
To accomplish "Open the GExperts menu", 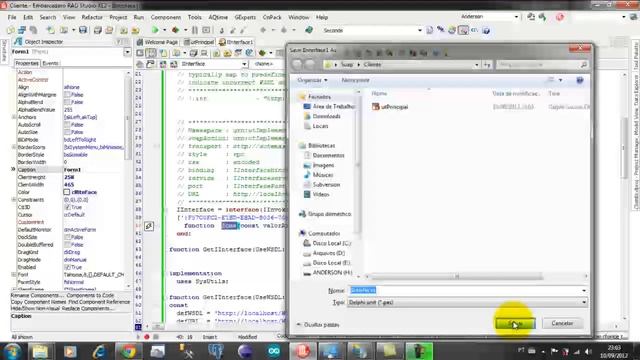I will (x=245, y=17).
